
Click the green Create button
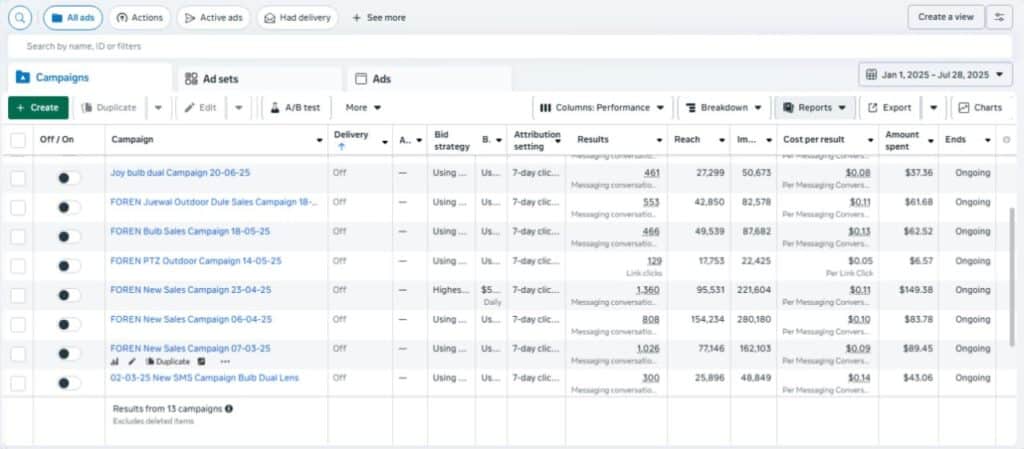click(38, 107)
